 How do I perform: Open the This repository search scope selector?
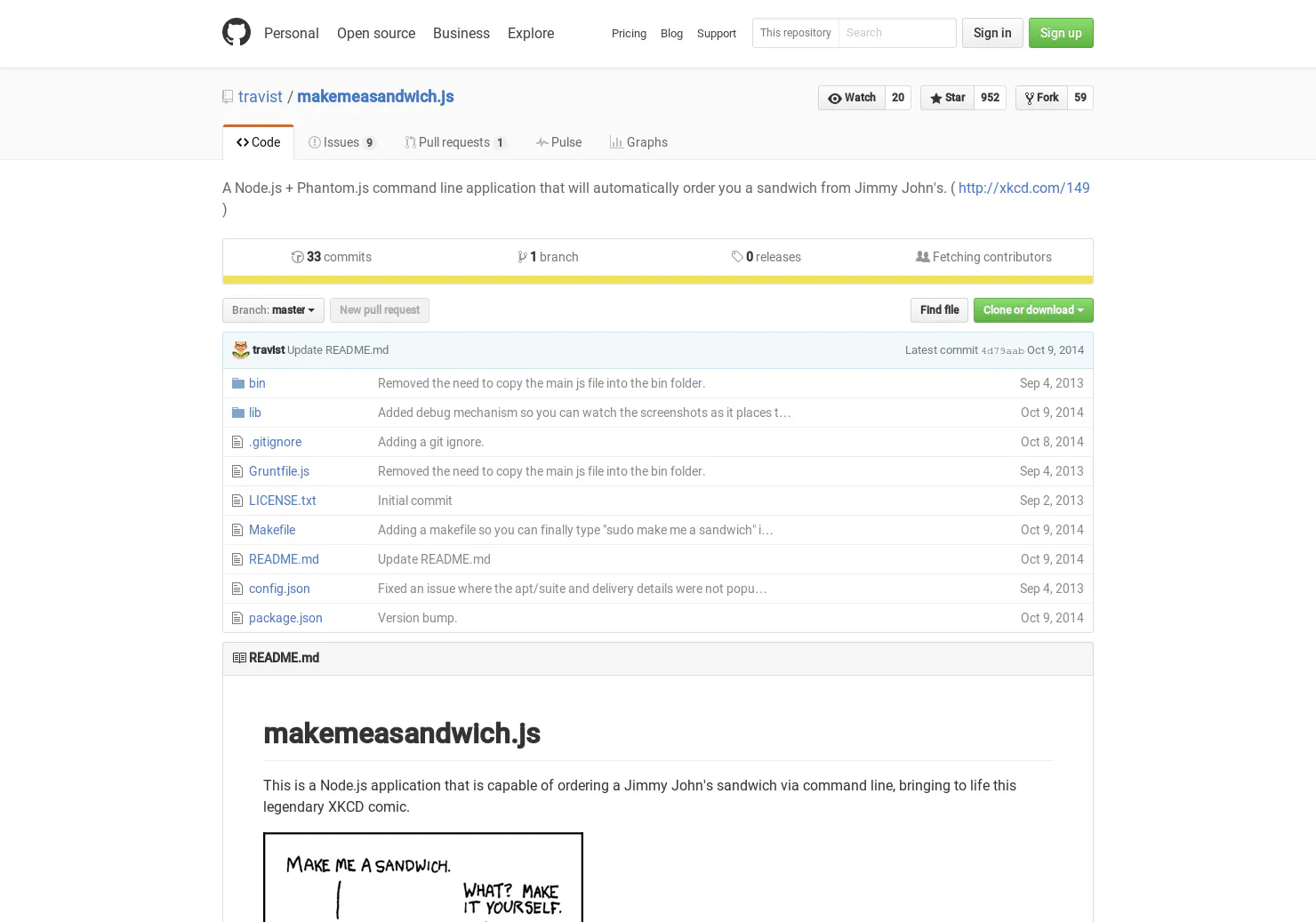coord(796,33)
